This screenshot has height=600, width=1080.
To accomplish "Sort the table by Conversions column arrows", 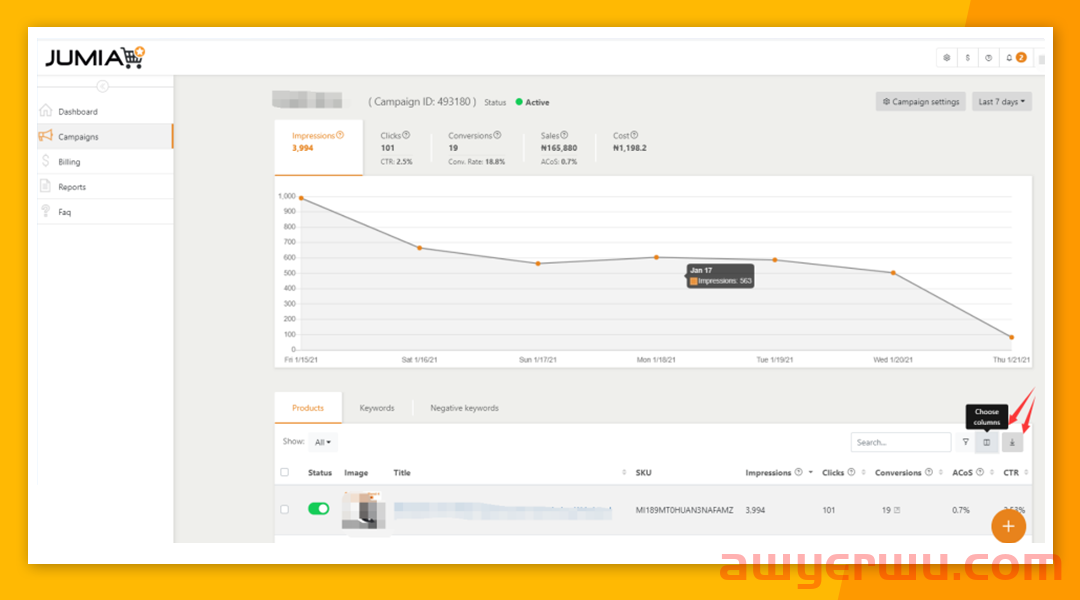I will (940, 473).
